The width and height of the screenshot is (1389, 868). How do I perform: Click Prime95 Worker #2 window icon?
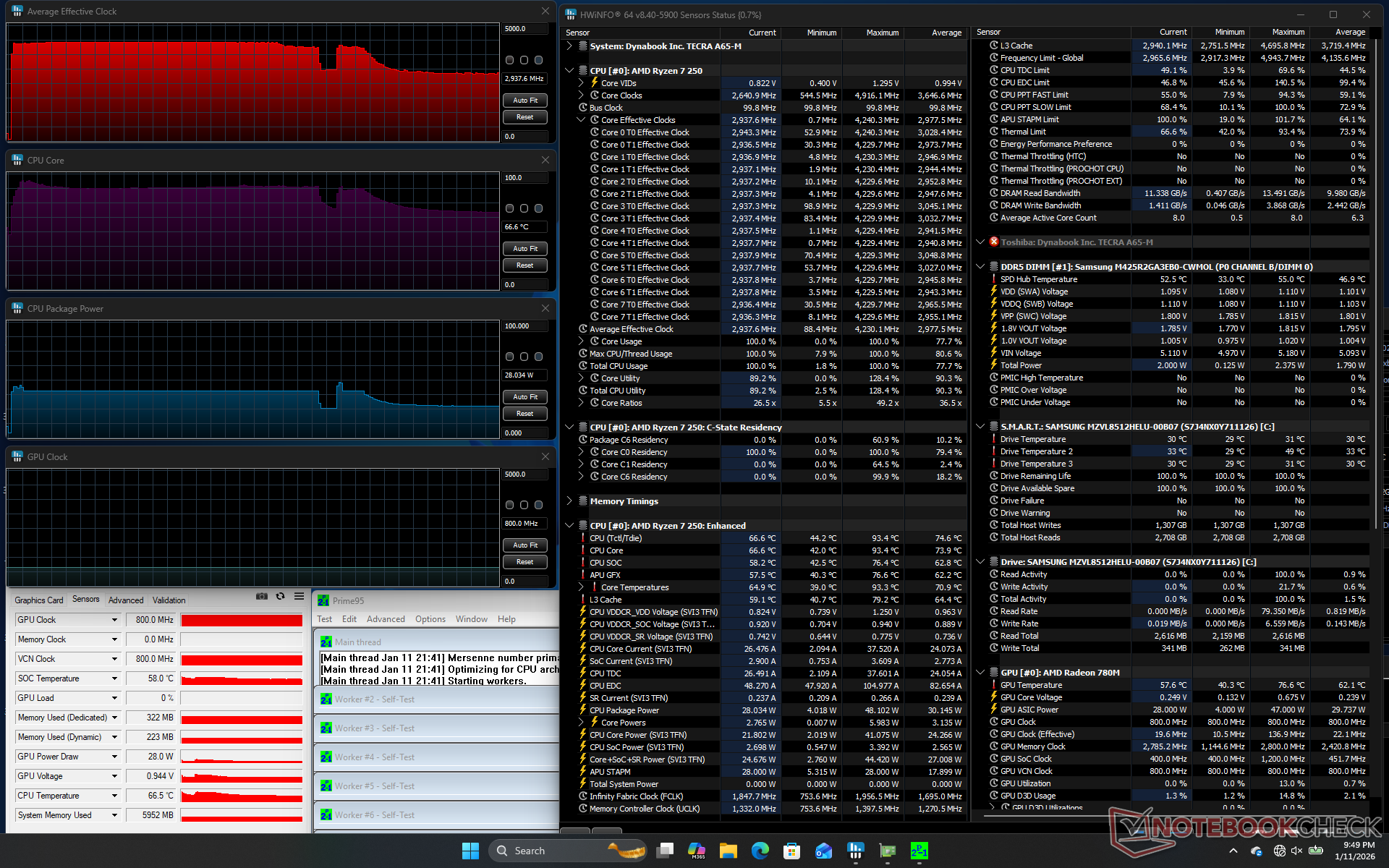[x=326, y=699]
